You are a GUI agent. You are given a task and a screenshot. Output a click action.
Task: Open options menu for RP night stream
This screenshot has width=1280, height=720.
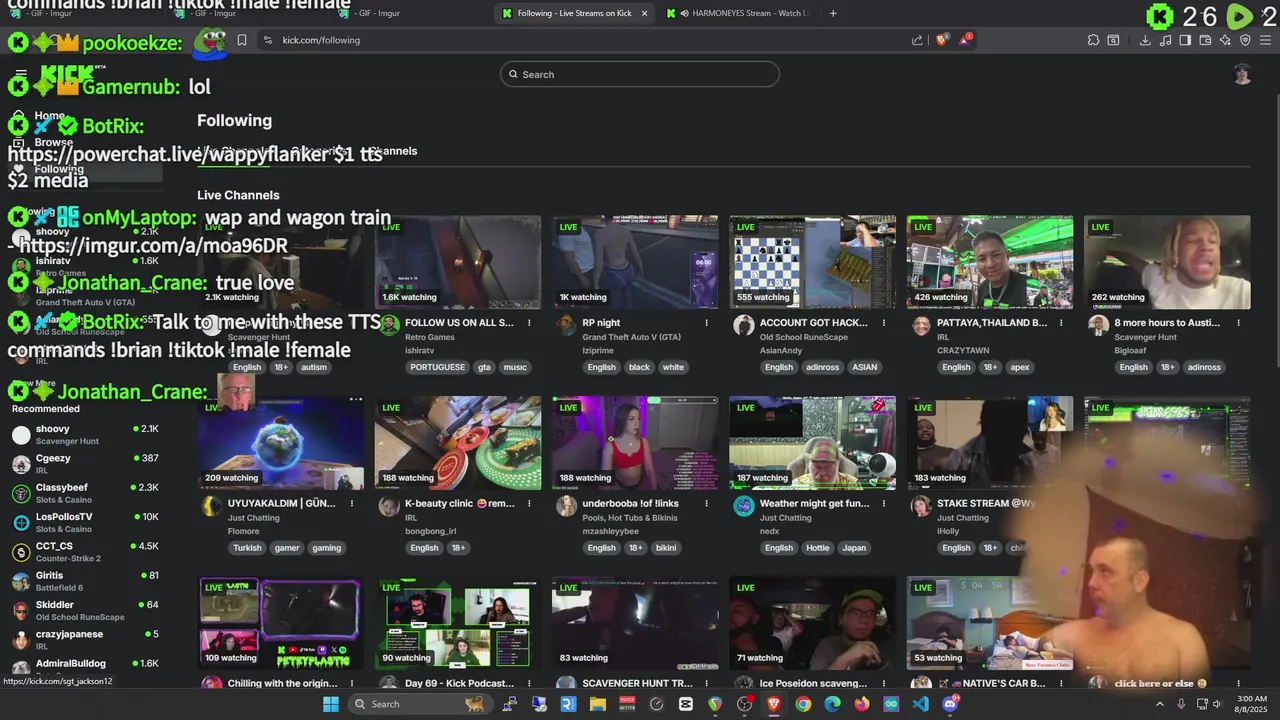pos(706,323)
